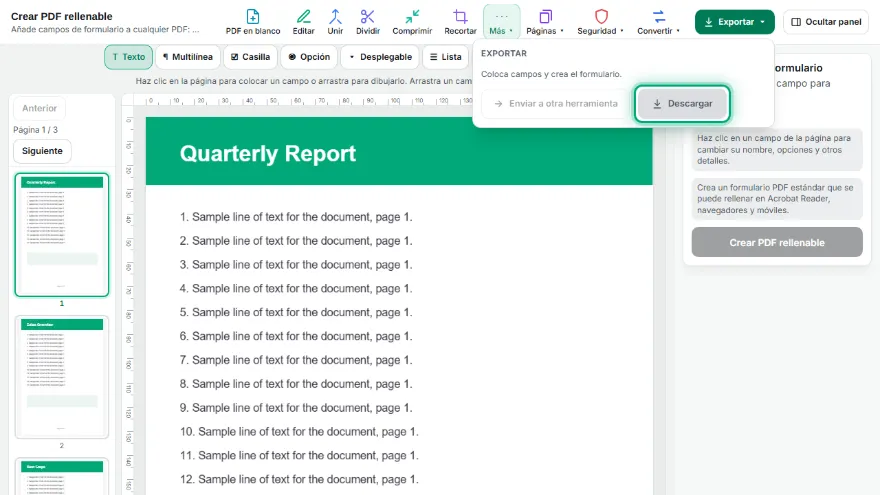880x495 pixels.
Task: Click line 8 sample text
Action: (x=296, y=384)
